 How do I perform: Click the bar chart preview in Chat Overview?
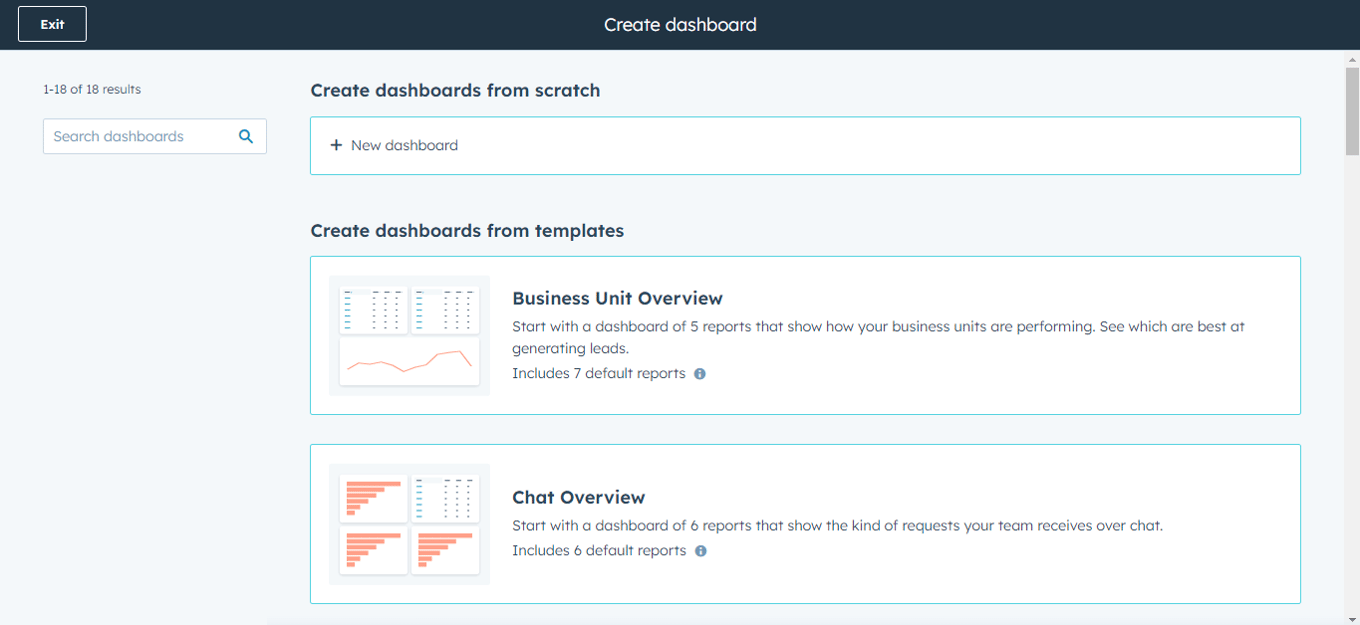[372, 498]
